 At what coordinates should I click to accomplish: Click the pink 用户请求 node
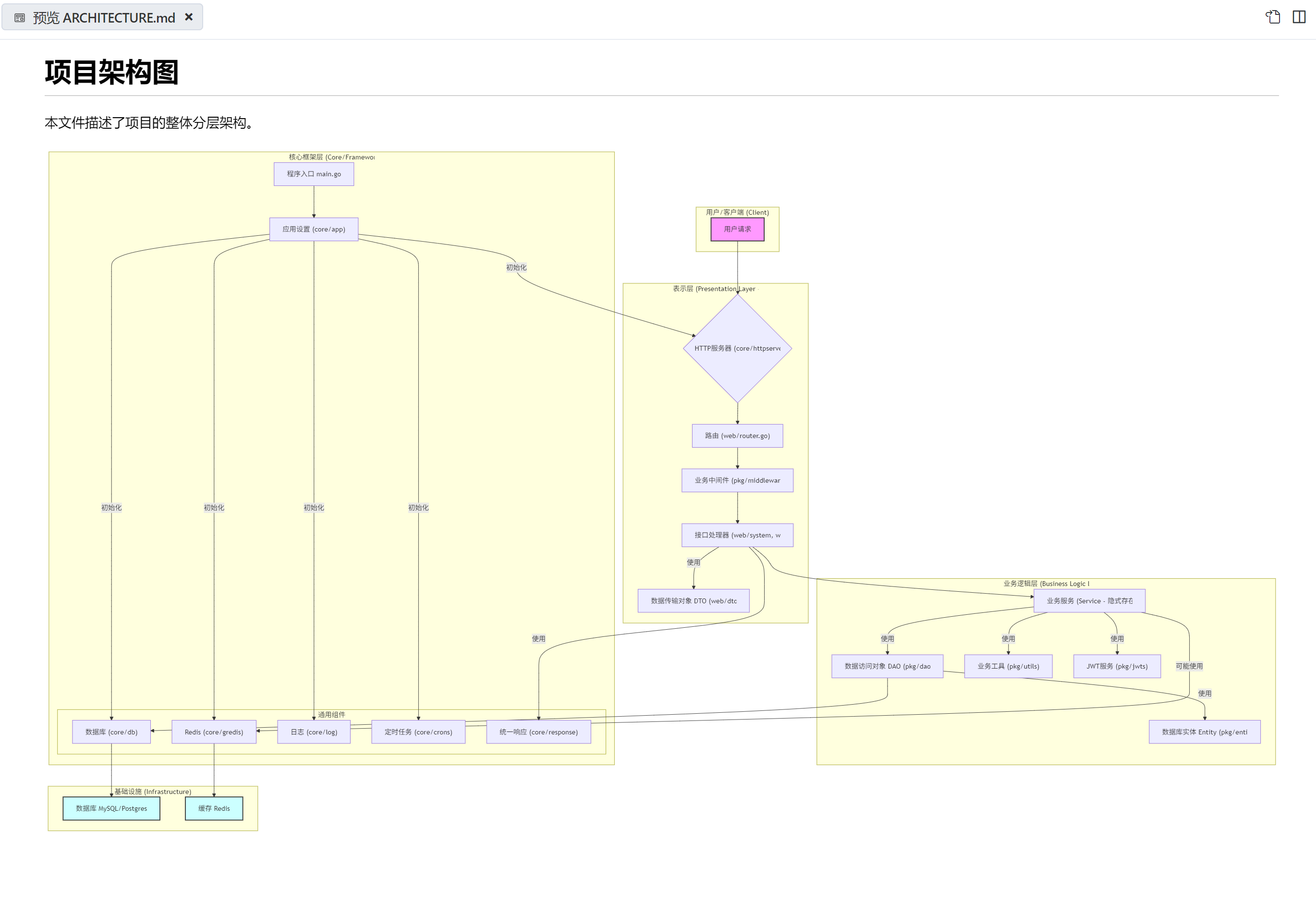click(x=737, y=229)
